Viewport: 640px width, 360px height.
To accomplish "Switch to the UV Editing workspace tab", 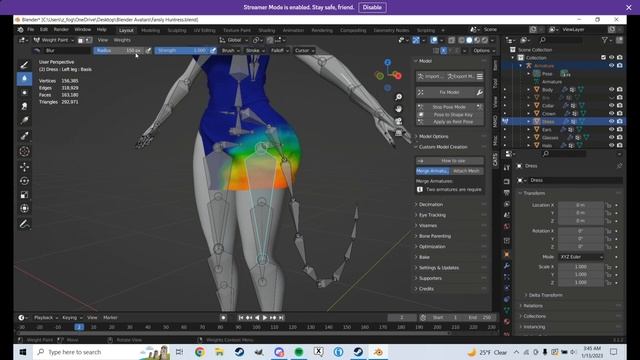I will [204, 30].
